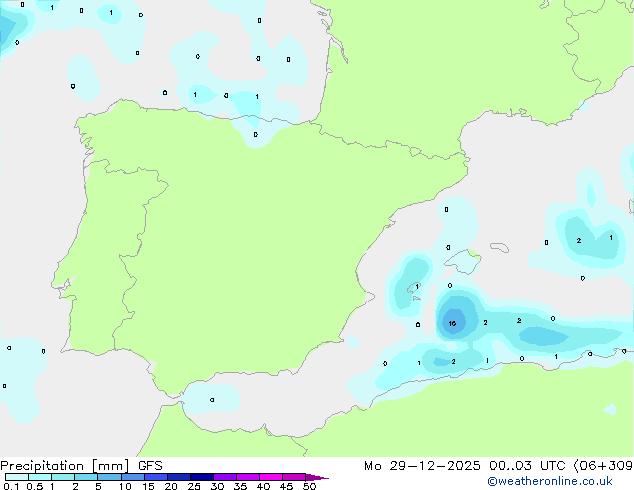634x490 pixels.
Task: Click the "25" legend scale label
Action: (194, 486)
